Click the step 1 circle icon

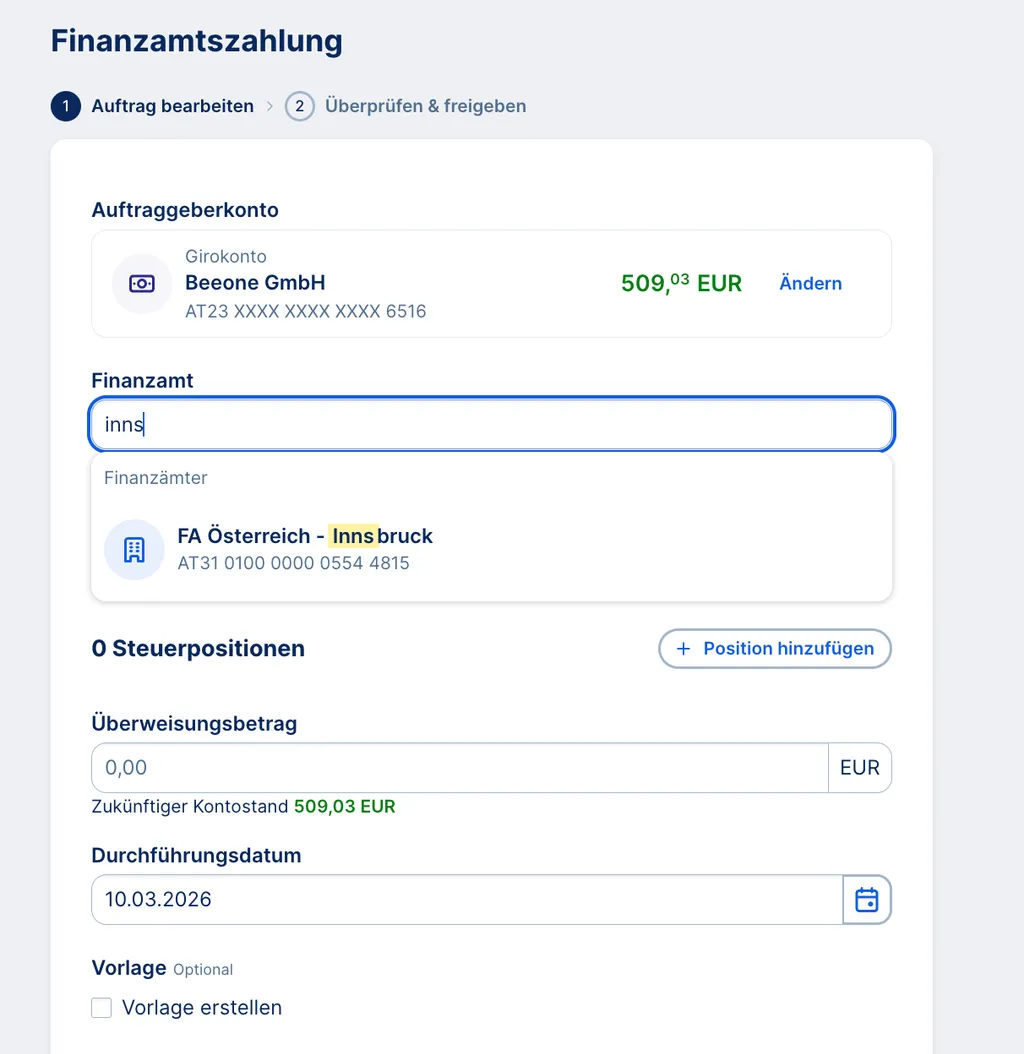(65, 106)
